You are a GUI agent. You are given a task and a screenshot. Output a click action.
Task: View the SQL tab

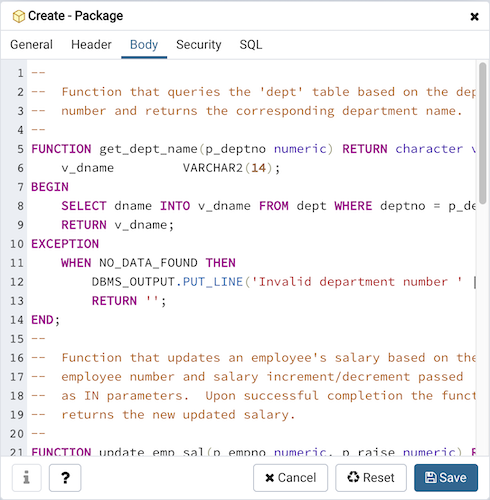(x=251, y=45)
